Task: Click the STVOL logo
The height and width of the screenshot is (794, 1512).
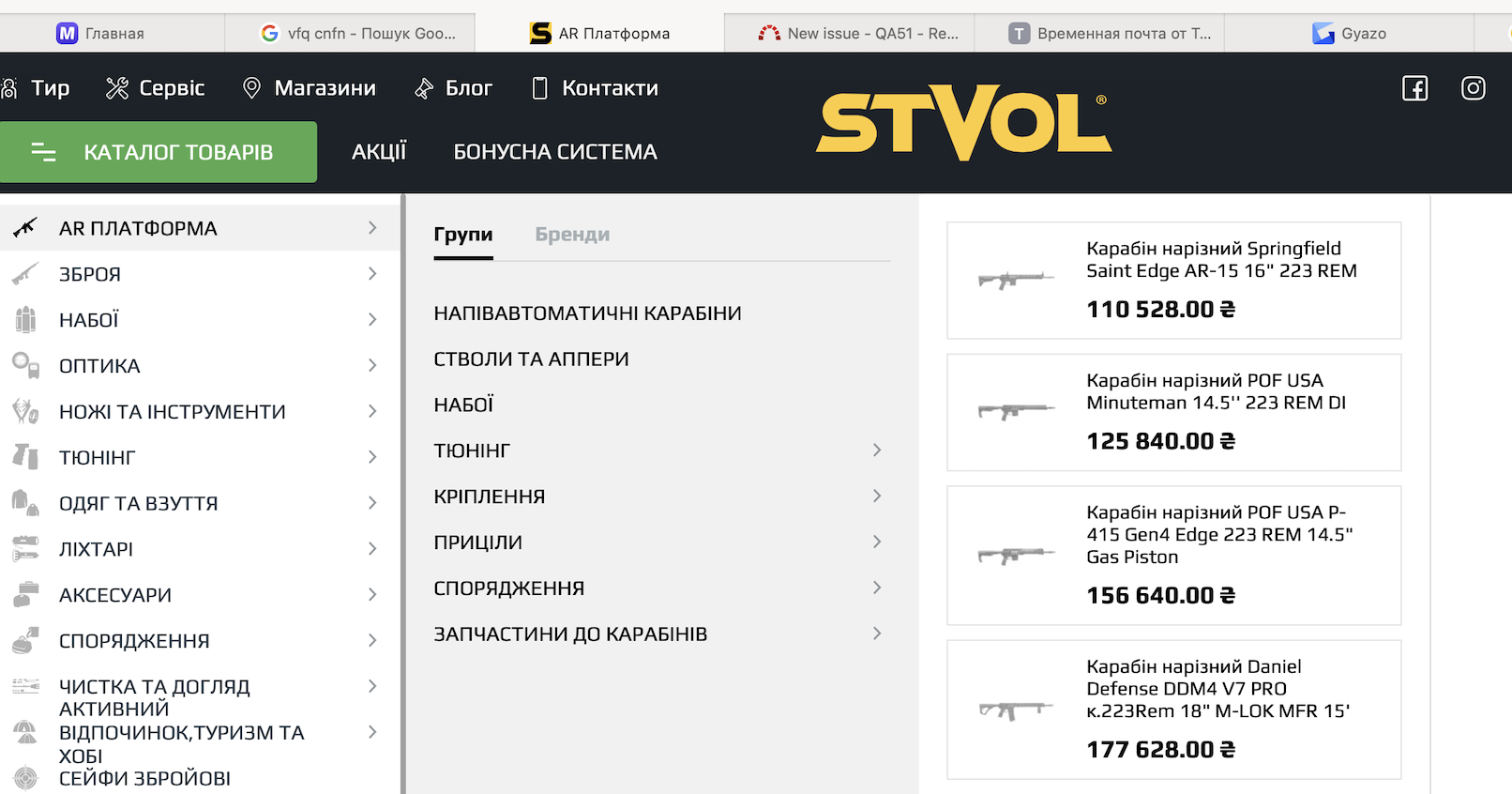Action: tap(964, 123)
